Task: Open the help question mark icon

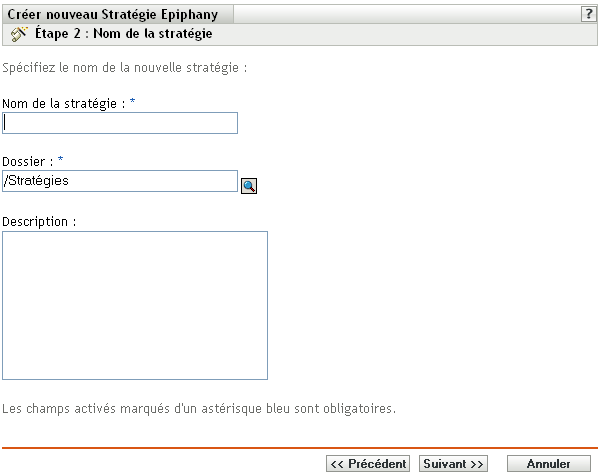Action: [x=591, y=14]
